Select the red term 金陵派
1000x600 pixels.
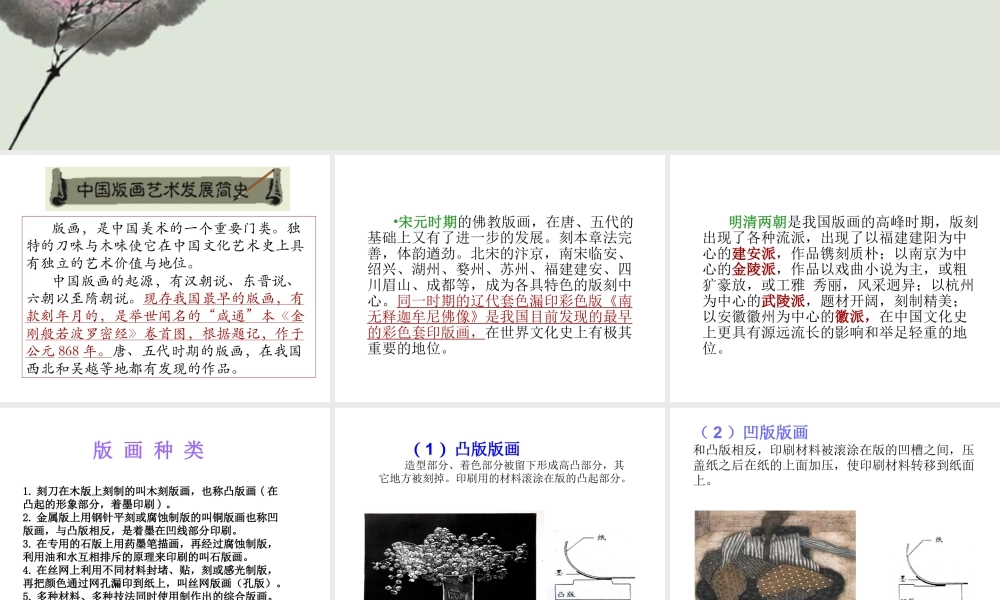753,267
